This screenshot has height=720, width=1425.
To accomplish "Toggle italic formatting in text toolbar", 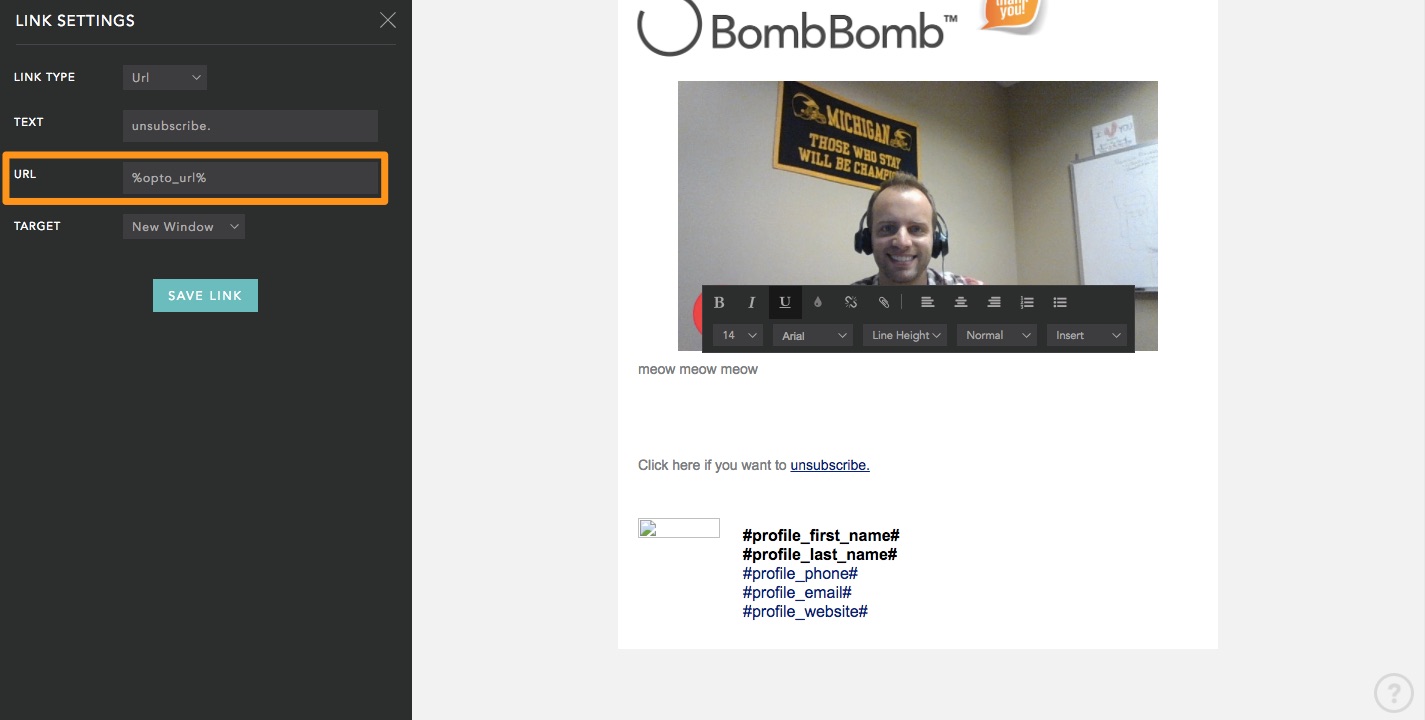I will (x=752, y=302).
